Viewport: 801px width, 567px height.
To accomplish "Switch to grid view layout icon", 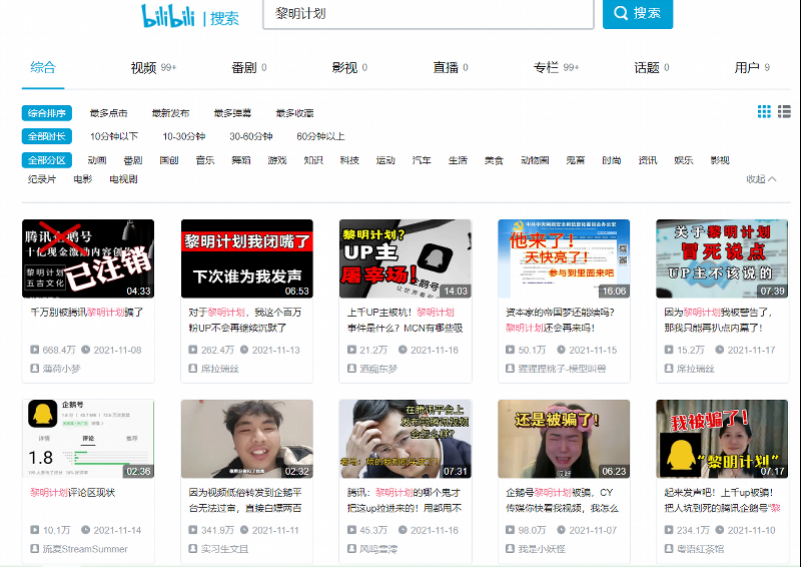I will [764, 111].
